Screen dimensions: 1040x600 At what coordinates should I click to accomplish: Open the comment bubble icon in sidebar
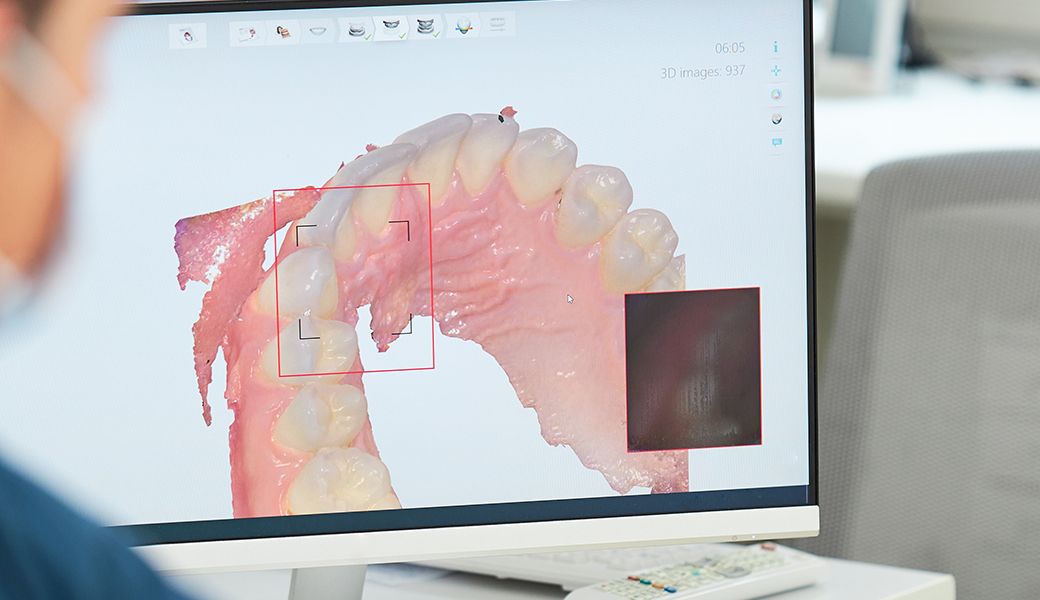point(777,143)
